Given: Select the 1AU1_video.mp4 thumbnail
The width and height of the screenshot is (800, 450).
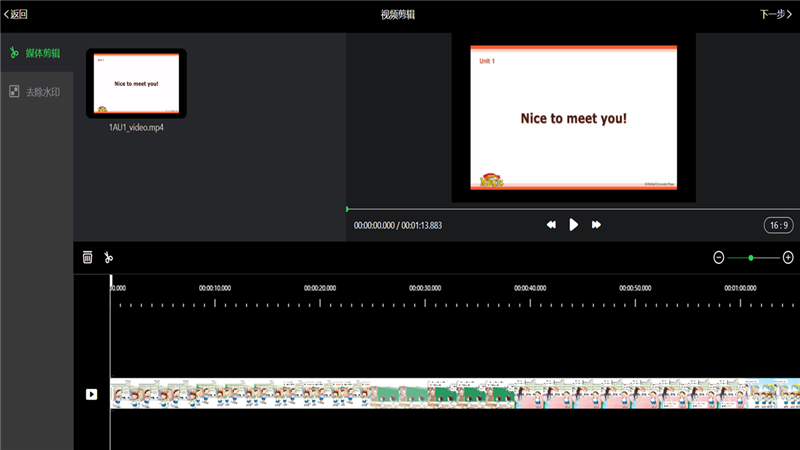Looking at the screenshot, I should 136,83.
